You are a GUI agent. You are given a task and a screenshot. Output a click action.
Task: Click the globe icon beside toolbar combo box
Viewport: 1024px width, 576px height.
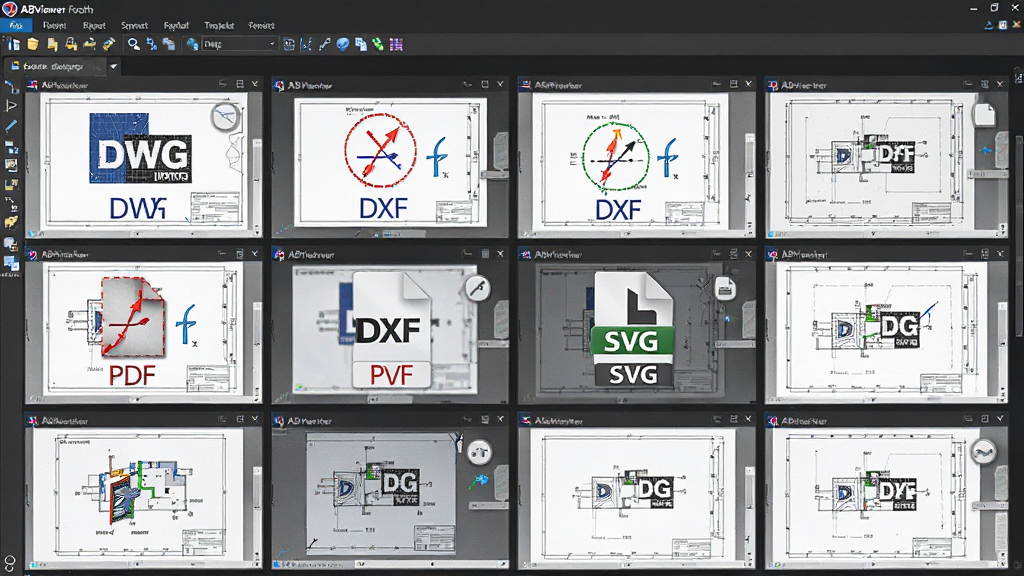pyautogui.click(x=192, y=44)
